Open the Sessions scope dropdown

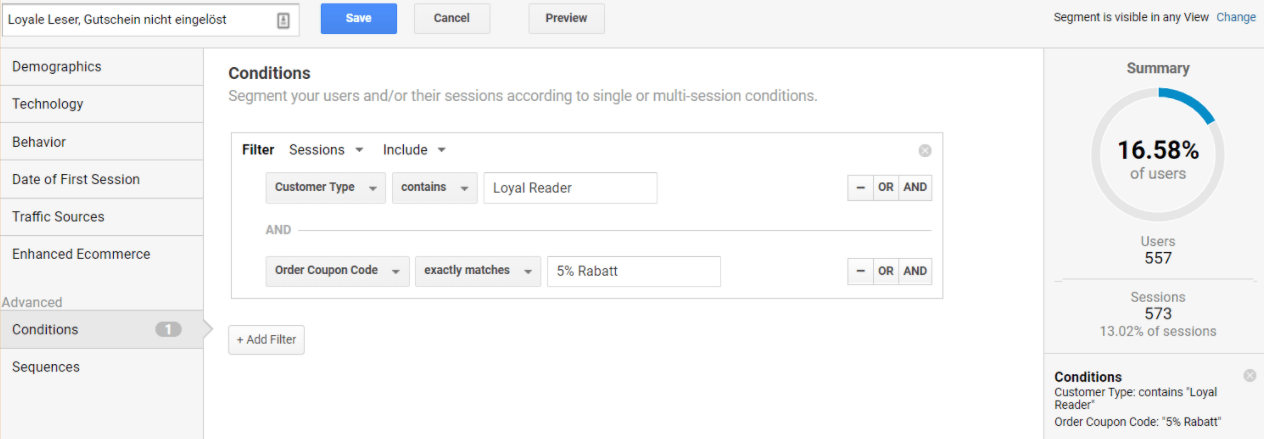(x=326, y=150)
